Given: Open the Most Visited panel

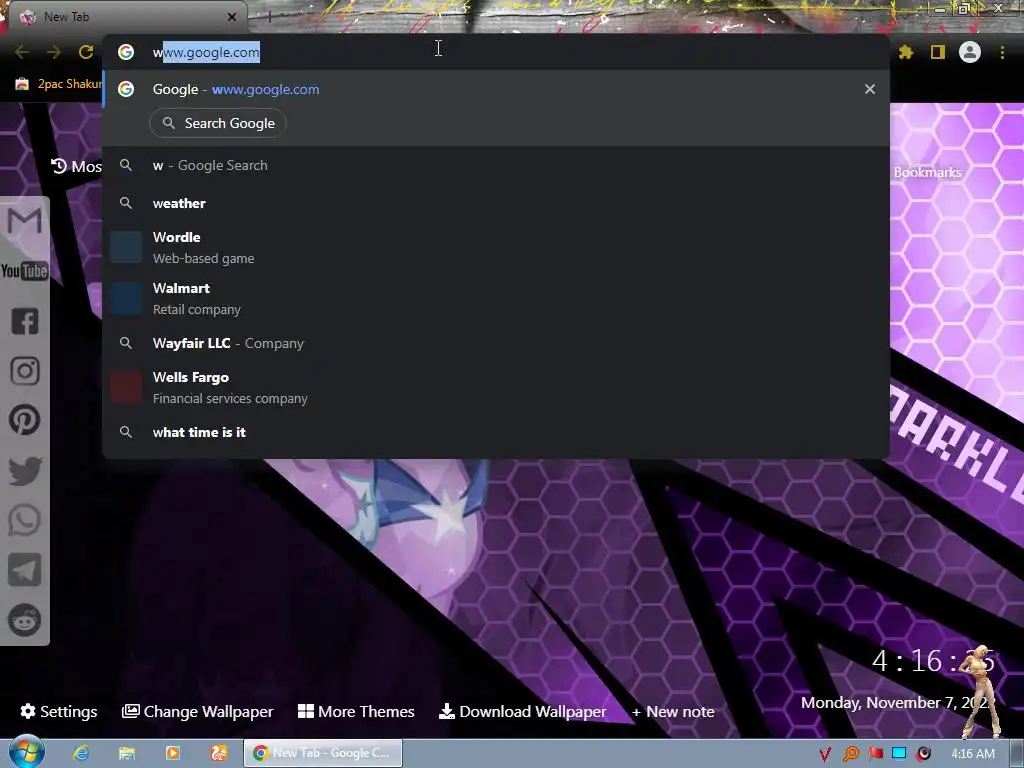Looking at the screenshot, I should pyautogui.click(x=76, y=167).
